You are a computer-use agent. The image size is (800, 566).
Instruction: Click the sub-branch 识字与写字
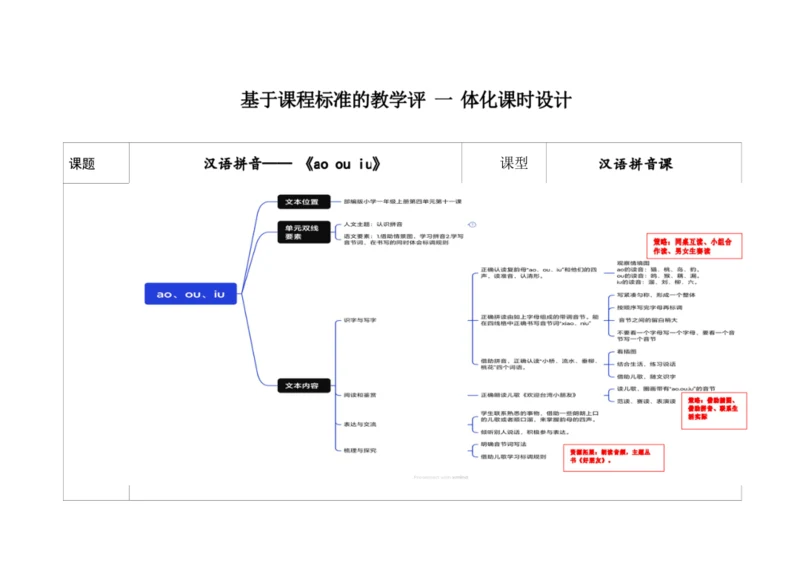tap(360, 321)
